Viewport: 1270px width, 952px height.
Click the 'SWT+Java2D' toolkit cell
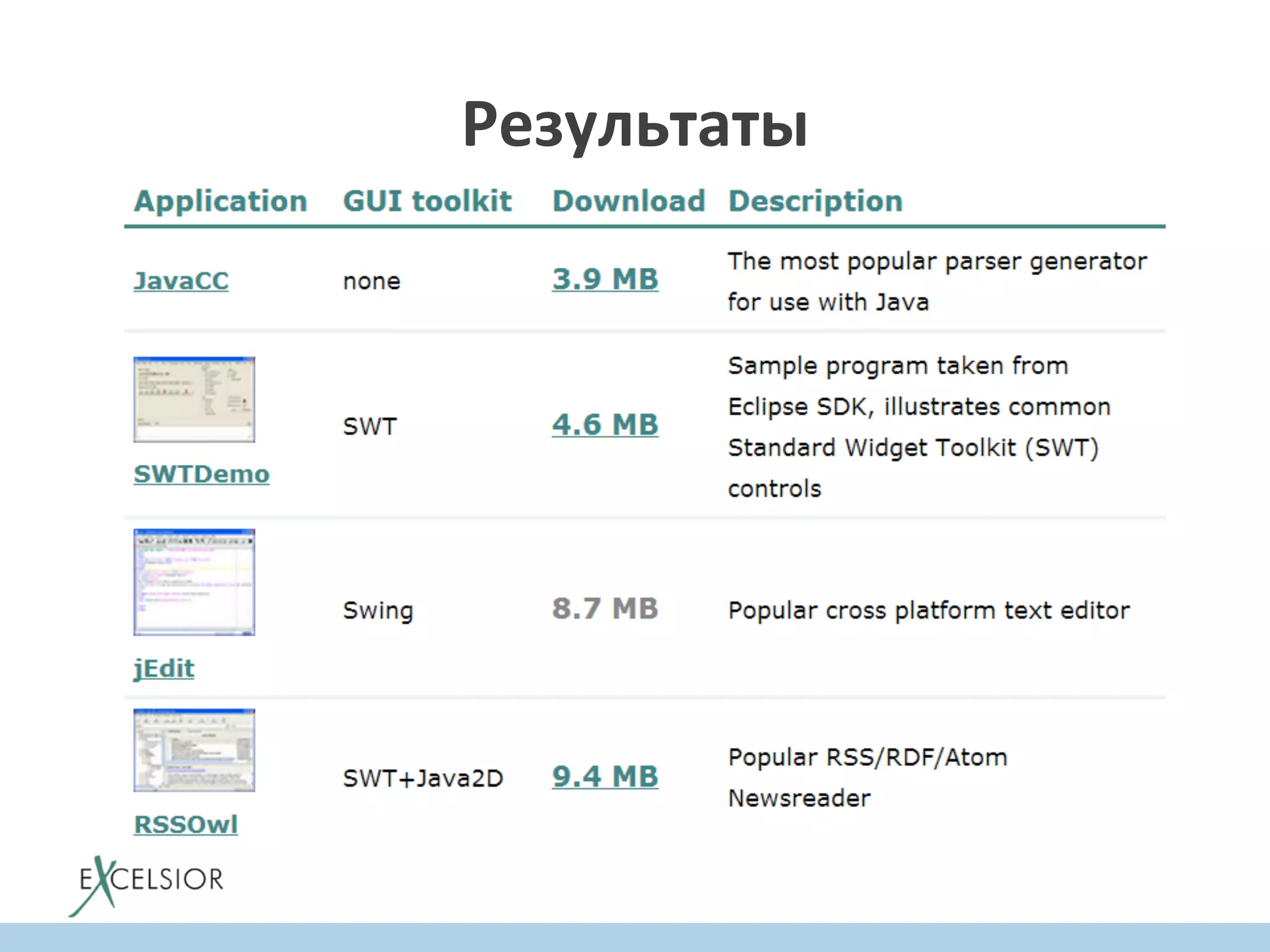pos(423,778)
